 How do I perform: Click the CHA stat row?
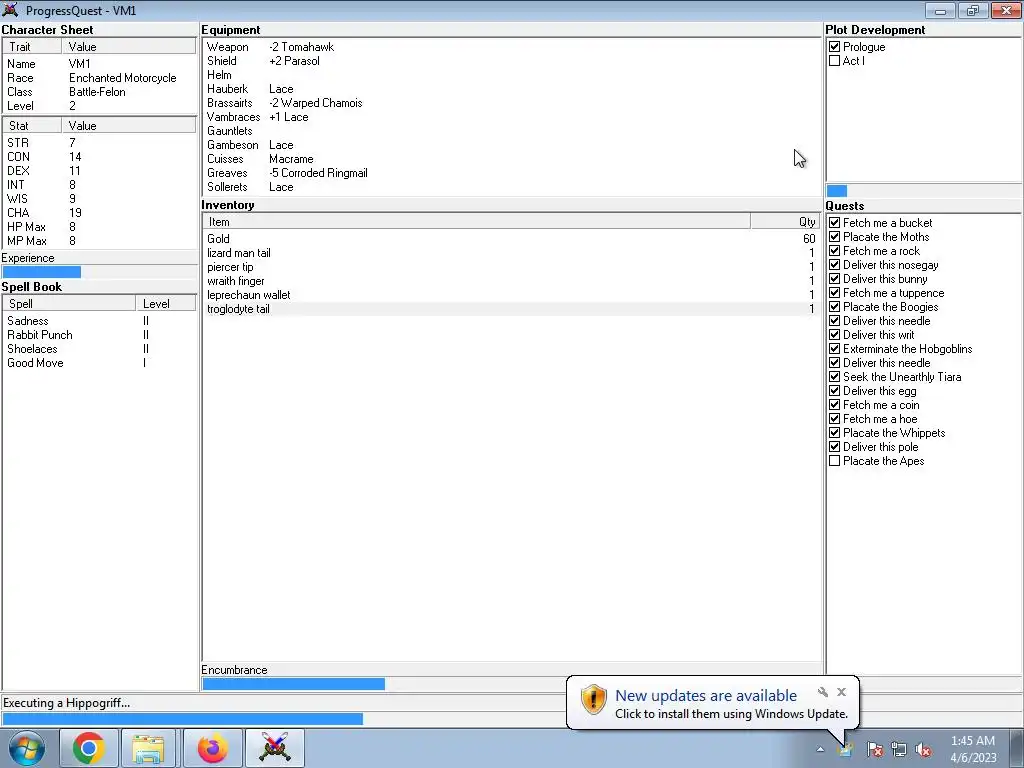click(x=99, y=213)
